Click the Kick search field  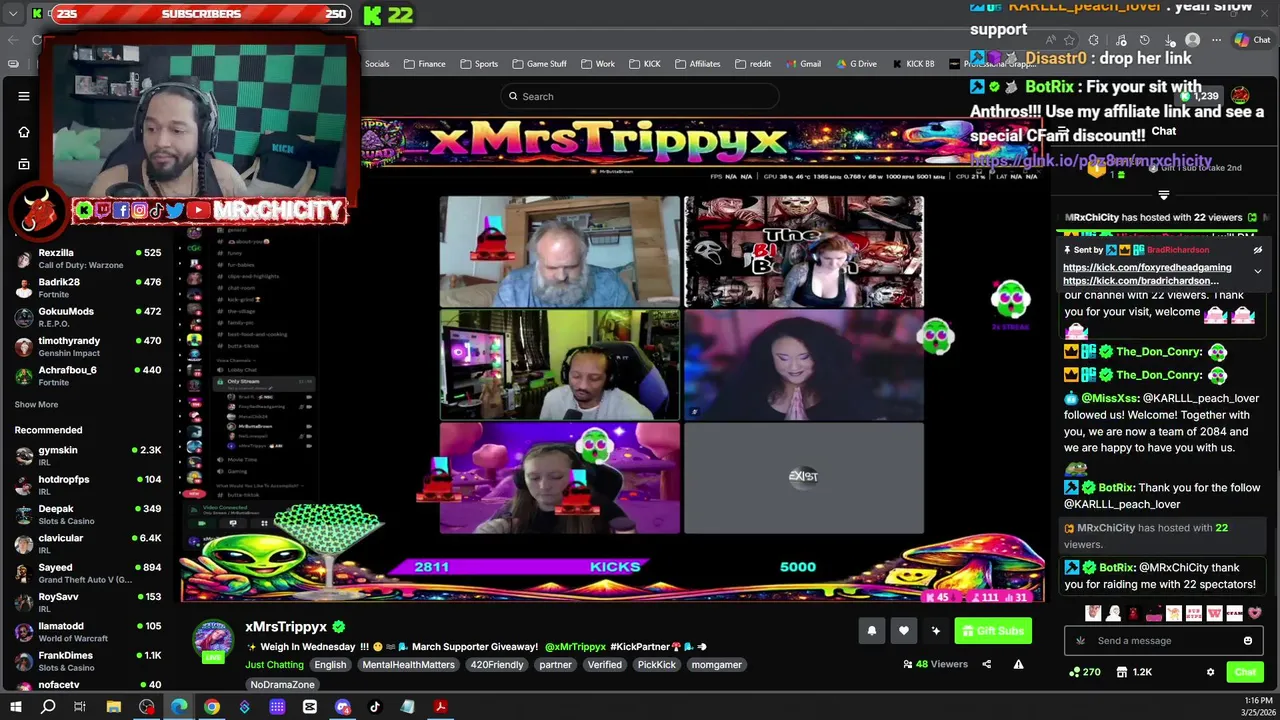point(640,96)
